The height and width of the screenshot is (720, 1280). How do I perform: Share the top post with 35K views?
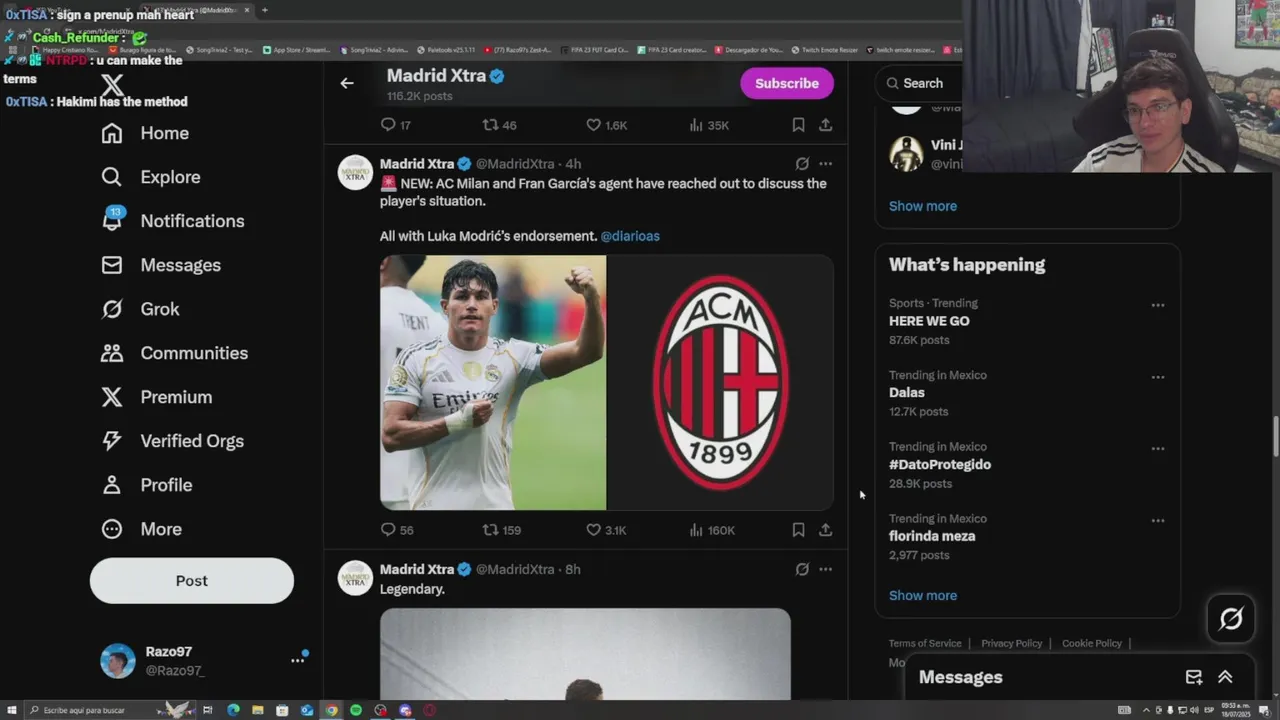(825, 125)
